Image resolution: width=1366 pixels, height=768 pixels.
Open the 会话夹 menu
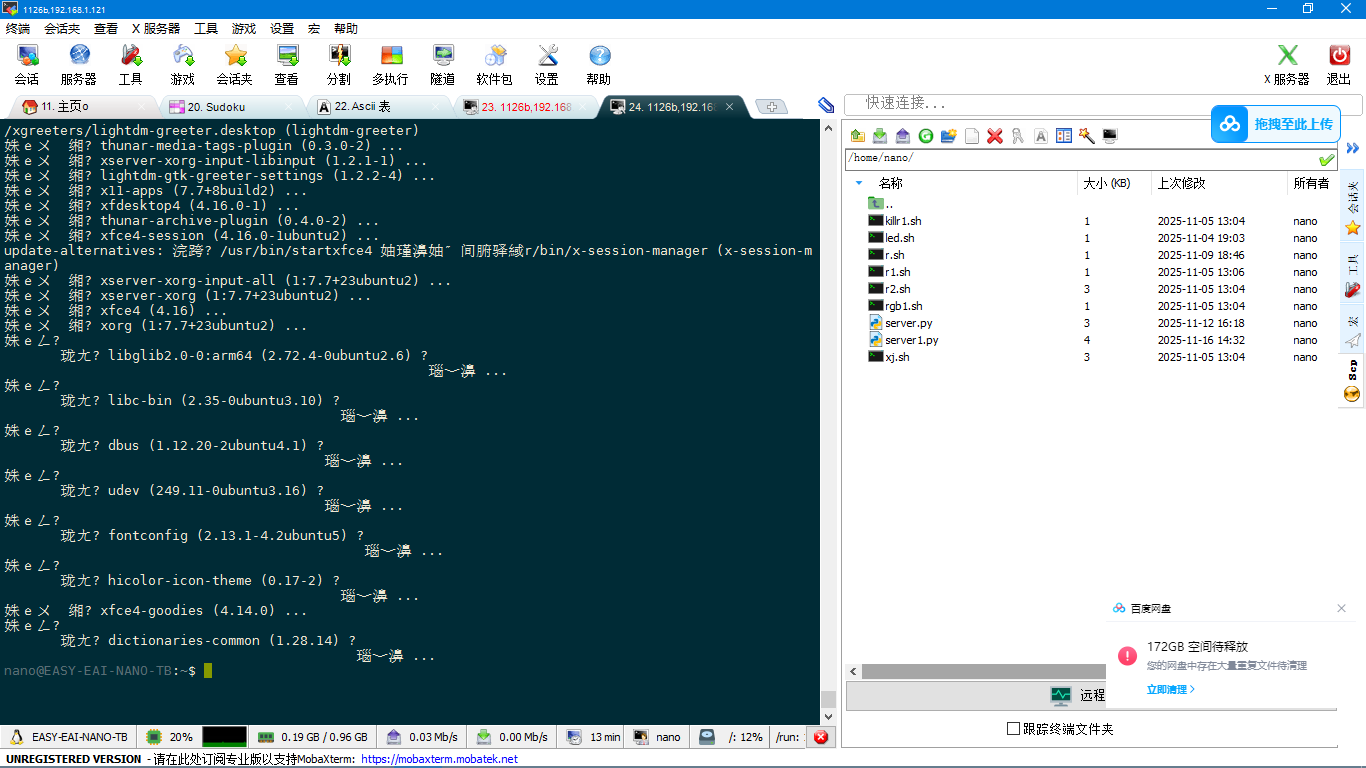(62, 29)
